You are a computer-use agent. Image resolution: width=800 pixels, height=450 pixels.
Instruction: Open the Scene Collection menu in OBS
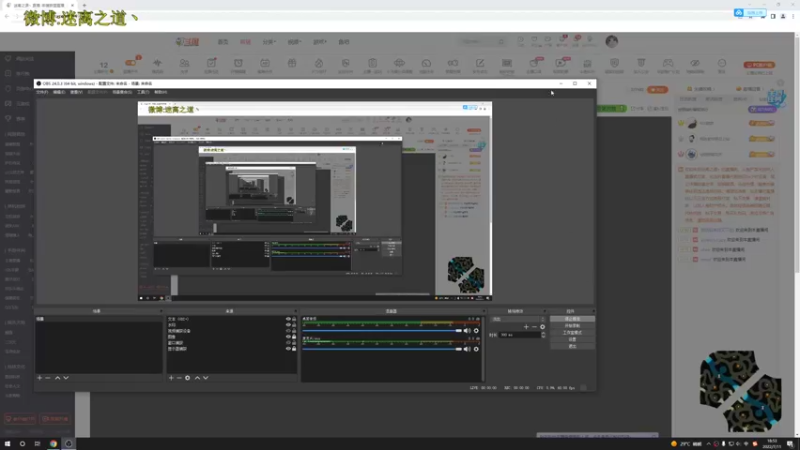pos(122,92)
